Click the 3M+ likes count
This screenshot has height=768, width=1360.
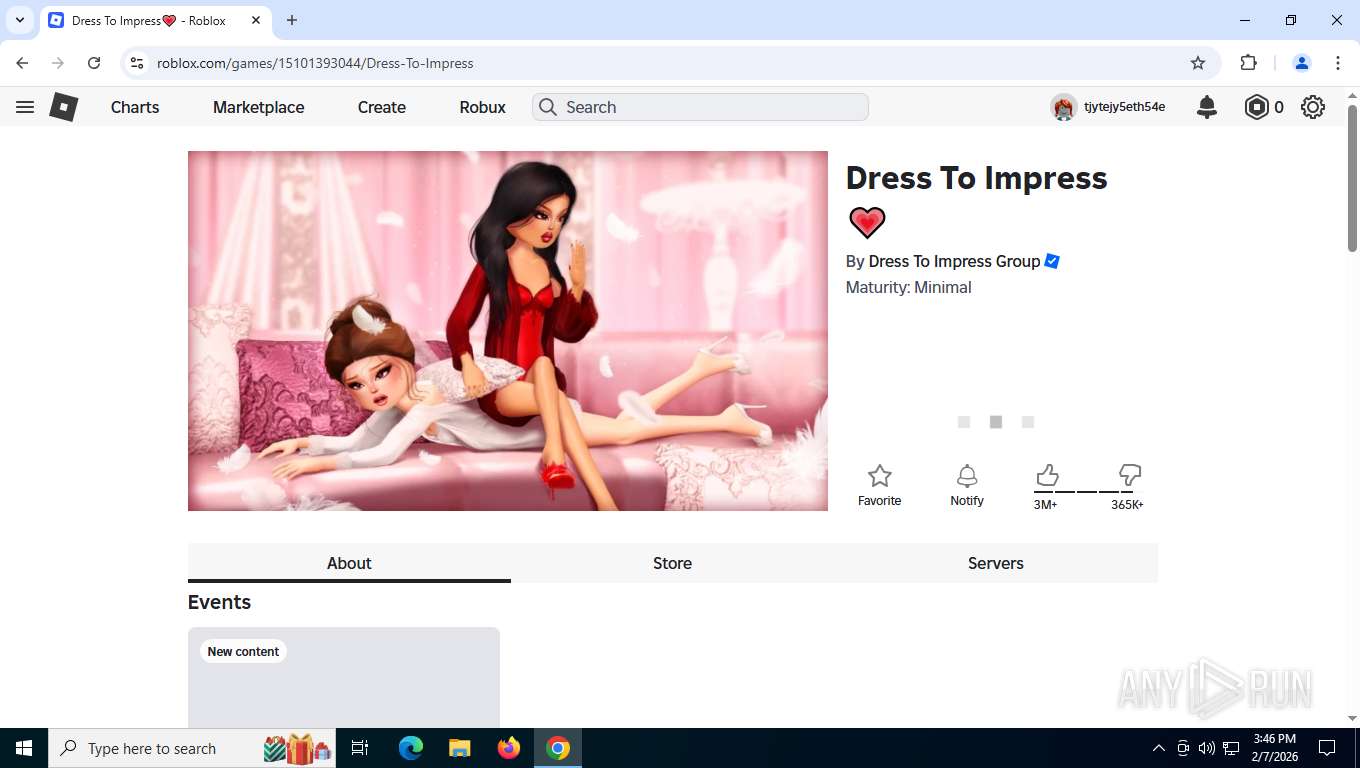point(1045,505)
